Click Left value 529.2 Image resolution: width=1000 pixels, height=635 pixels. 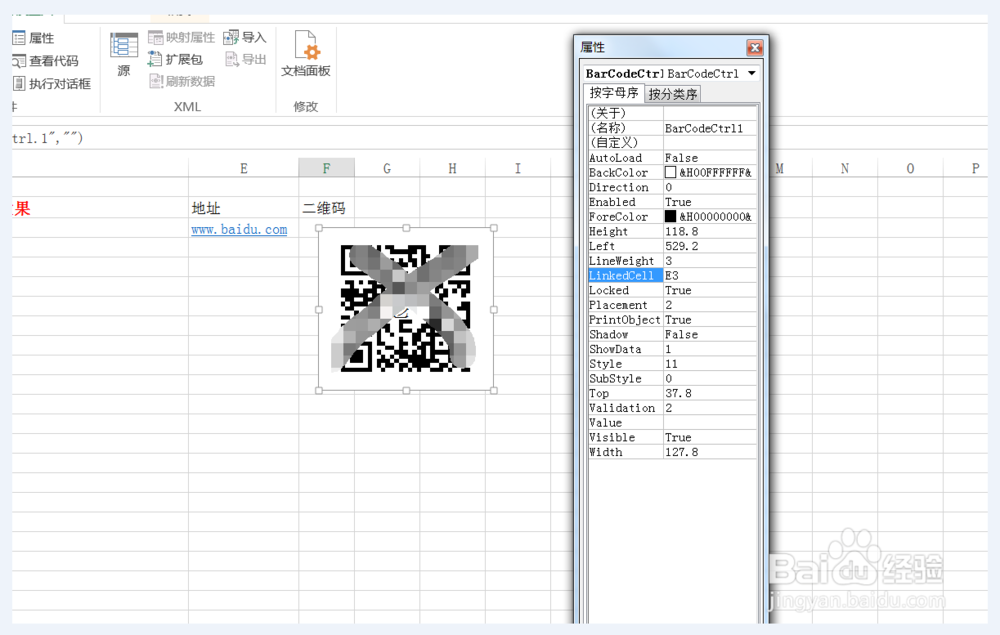710,246
